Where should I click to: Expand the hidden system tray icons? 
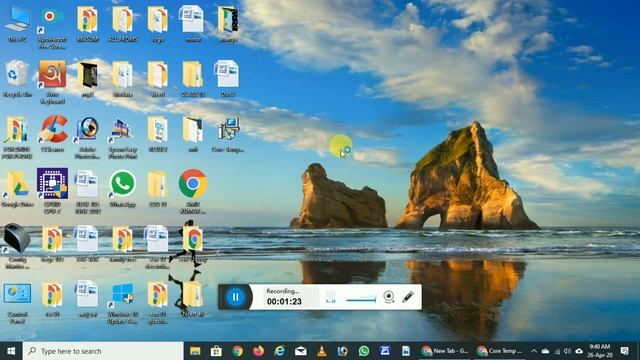click(x=534, y=351)
